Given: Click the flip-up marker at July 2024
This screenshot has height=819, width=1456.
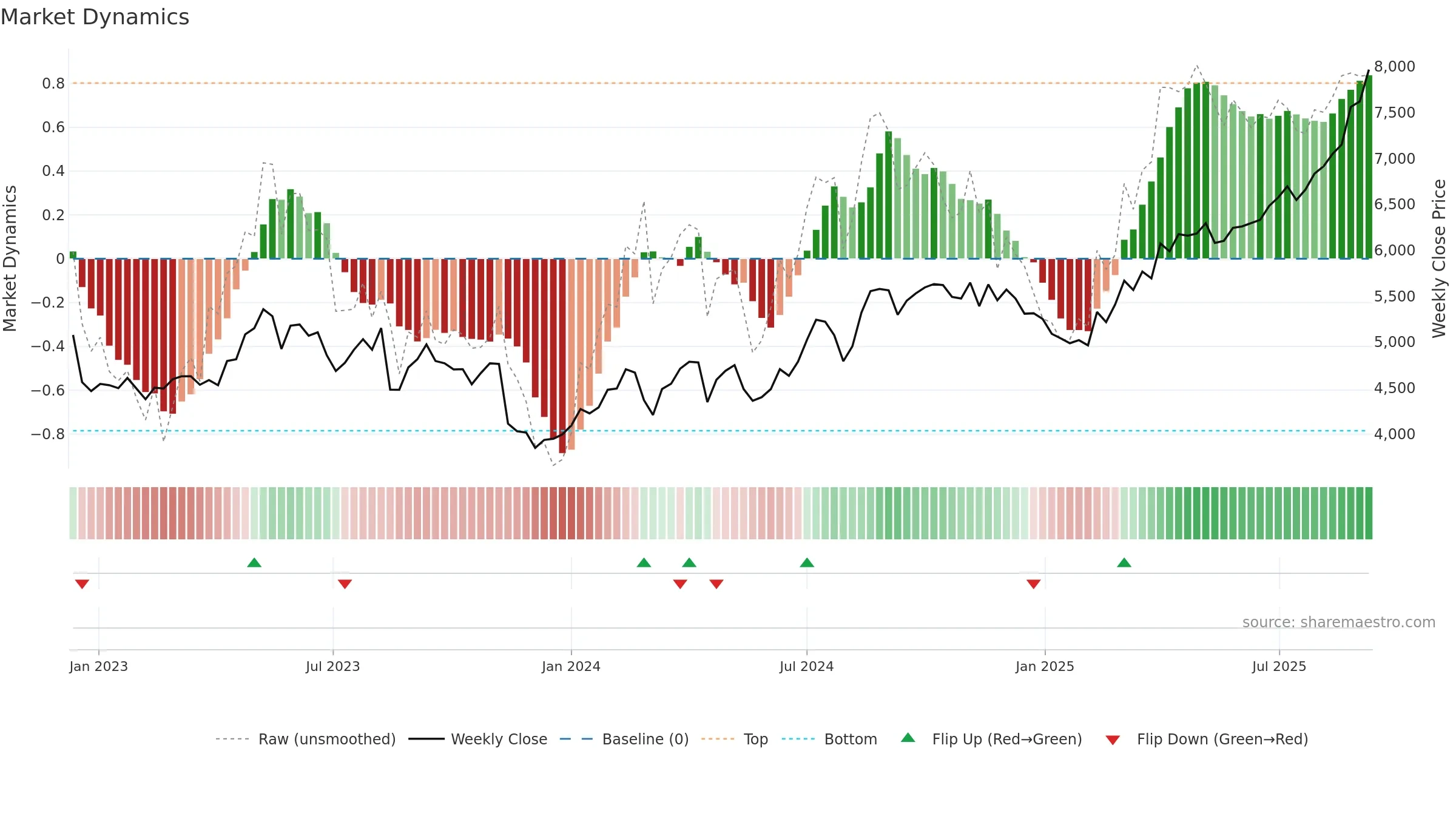Looking at the screenshot, I should [807, 562].
